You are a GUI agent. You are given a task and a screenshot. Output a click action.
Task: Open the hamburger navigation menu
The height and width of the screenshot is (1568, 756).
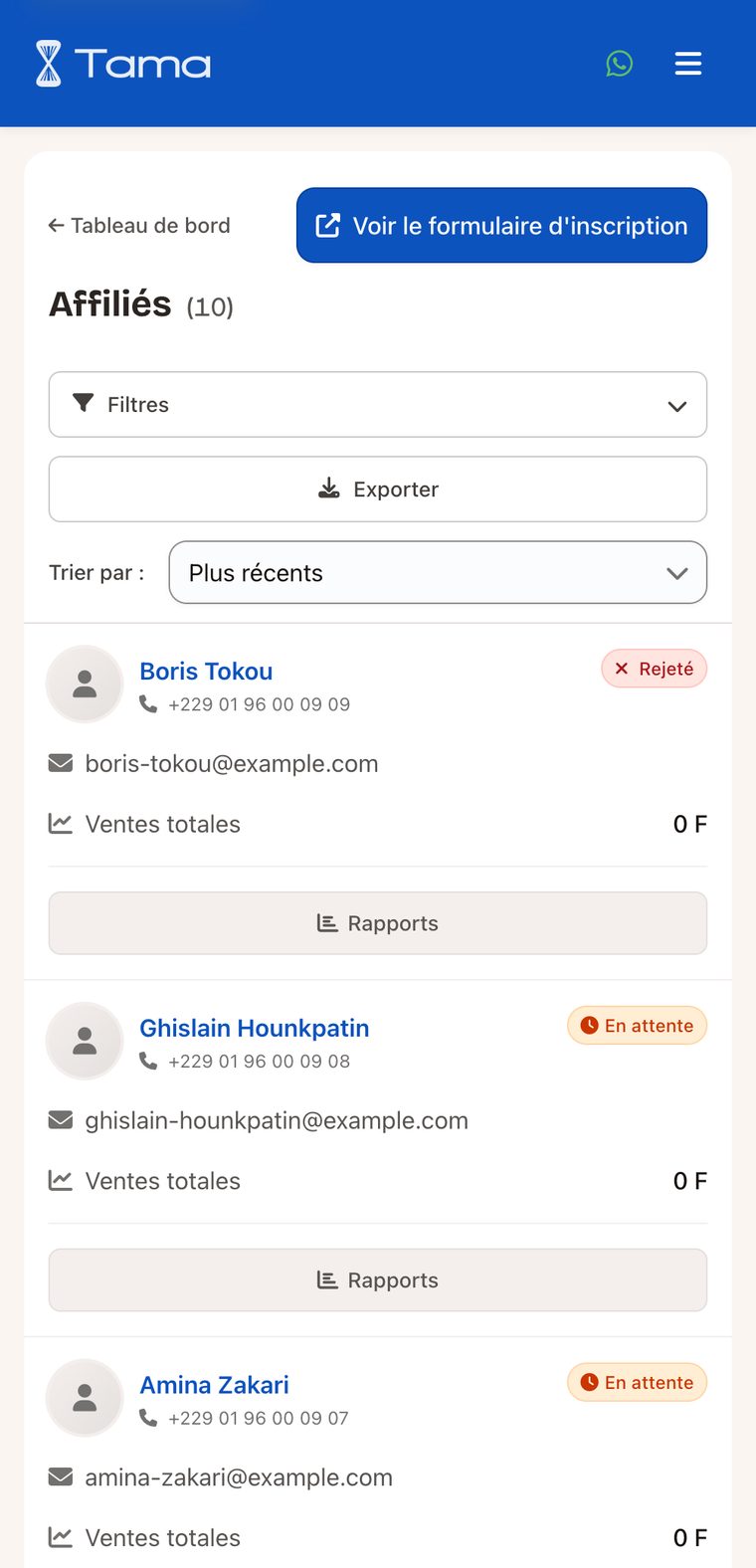pyautogui.click(x=688, y=64)
